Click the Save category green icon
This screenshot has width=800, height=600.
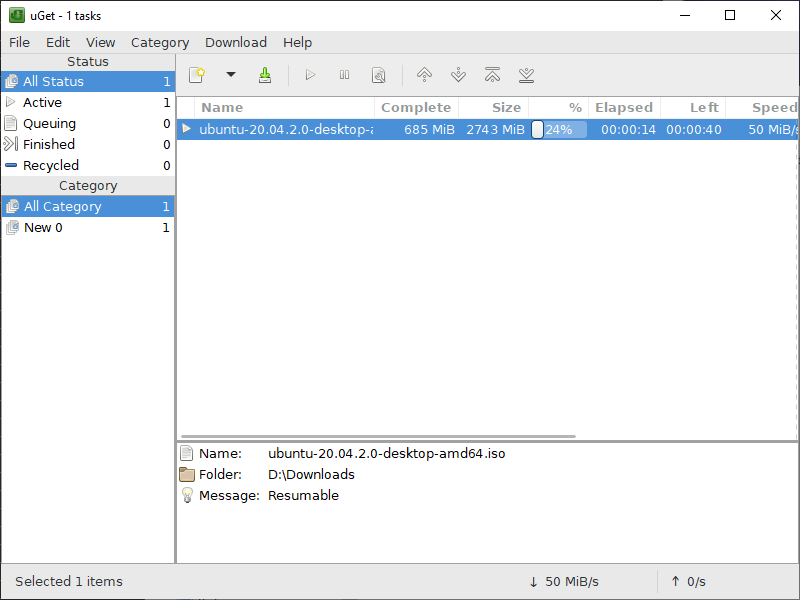[264, 75]
